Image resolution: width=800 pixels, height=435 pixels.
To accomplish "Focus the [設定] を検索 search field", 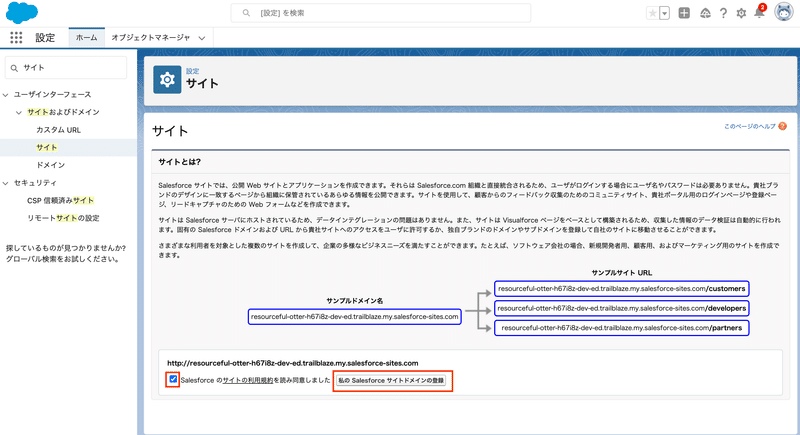I will 381,13.
